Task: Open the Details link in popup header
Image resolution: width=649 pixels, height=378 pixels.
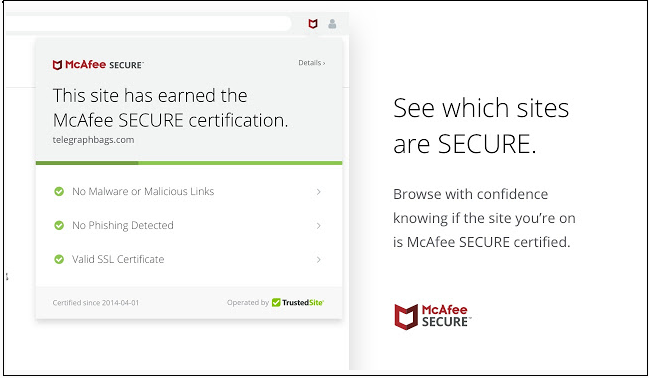Action: [x=312, y=63]
